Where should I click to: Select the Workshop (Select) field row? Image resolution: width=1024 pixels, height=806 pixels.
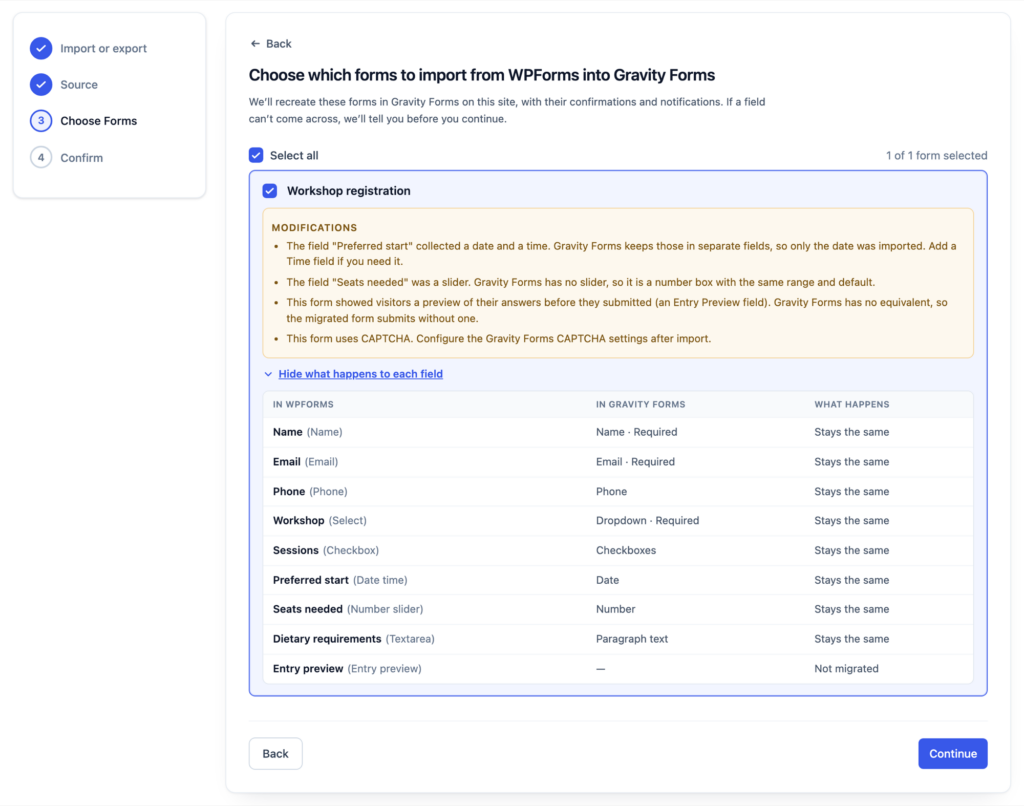(618, 521)
